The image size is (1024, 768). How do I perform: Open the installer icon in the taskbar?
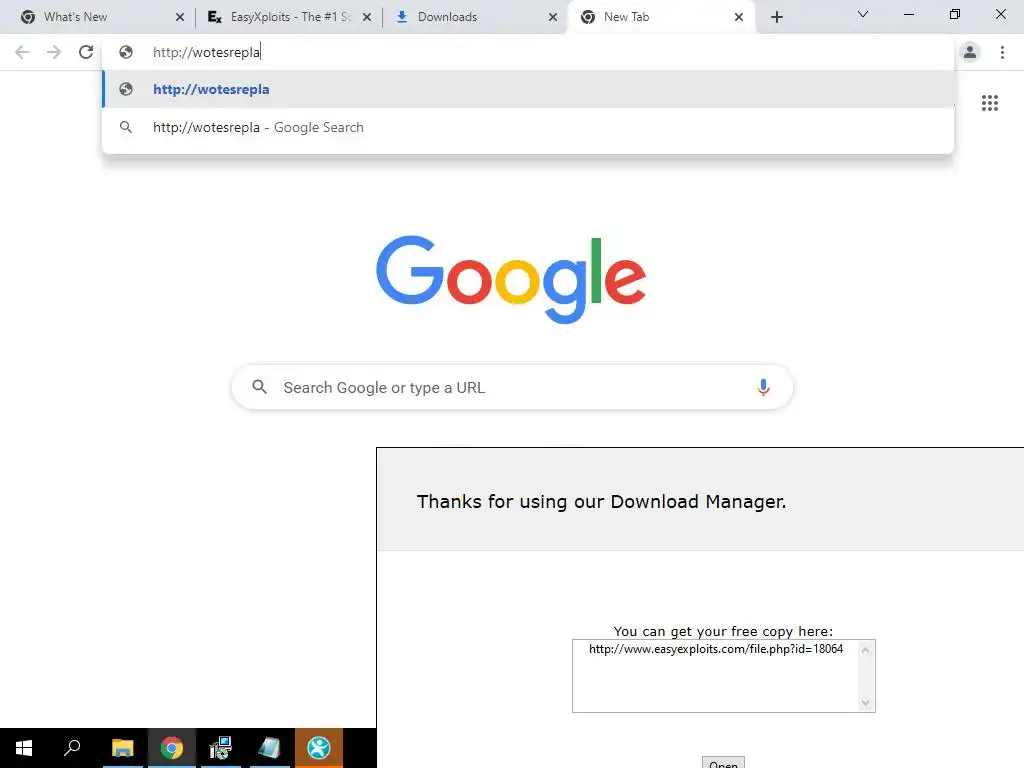(220, 748)
